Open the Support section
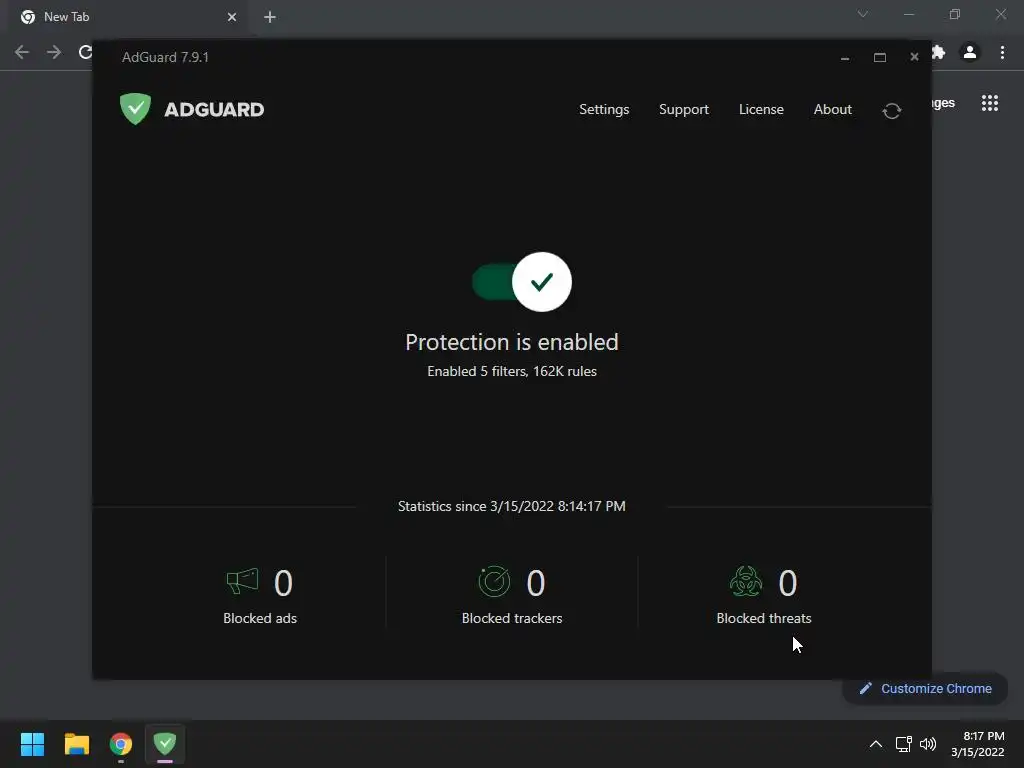 684,110
